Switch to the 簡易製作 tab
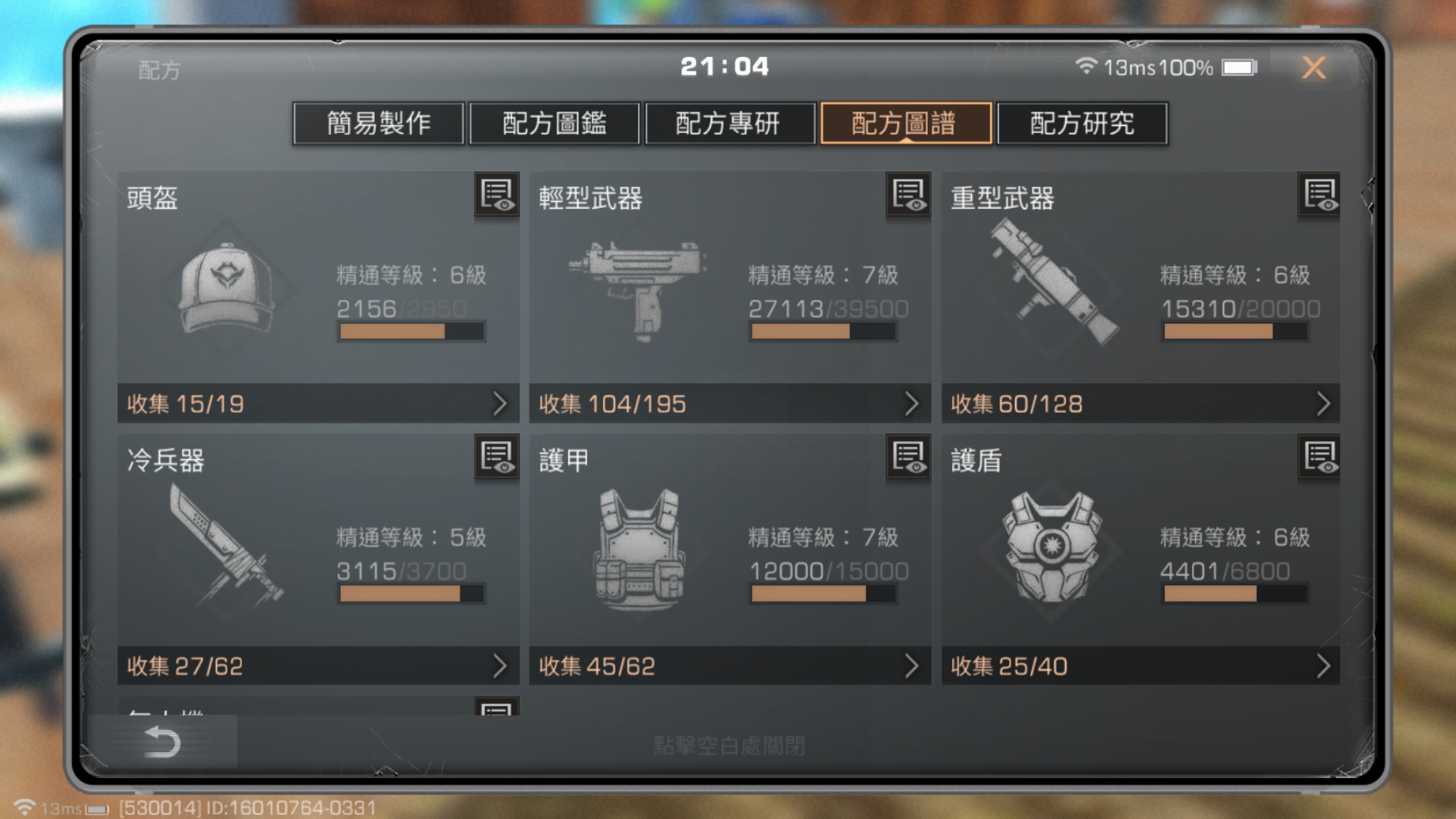Viewport: 1456px width, 819px height. click(379, 123)
